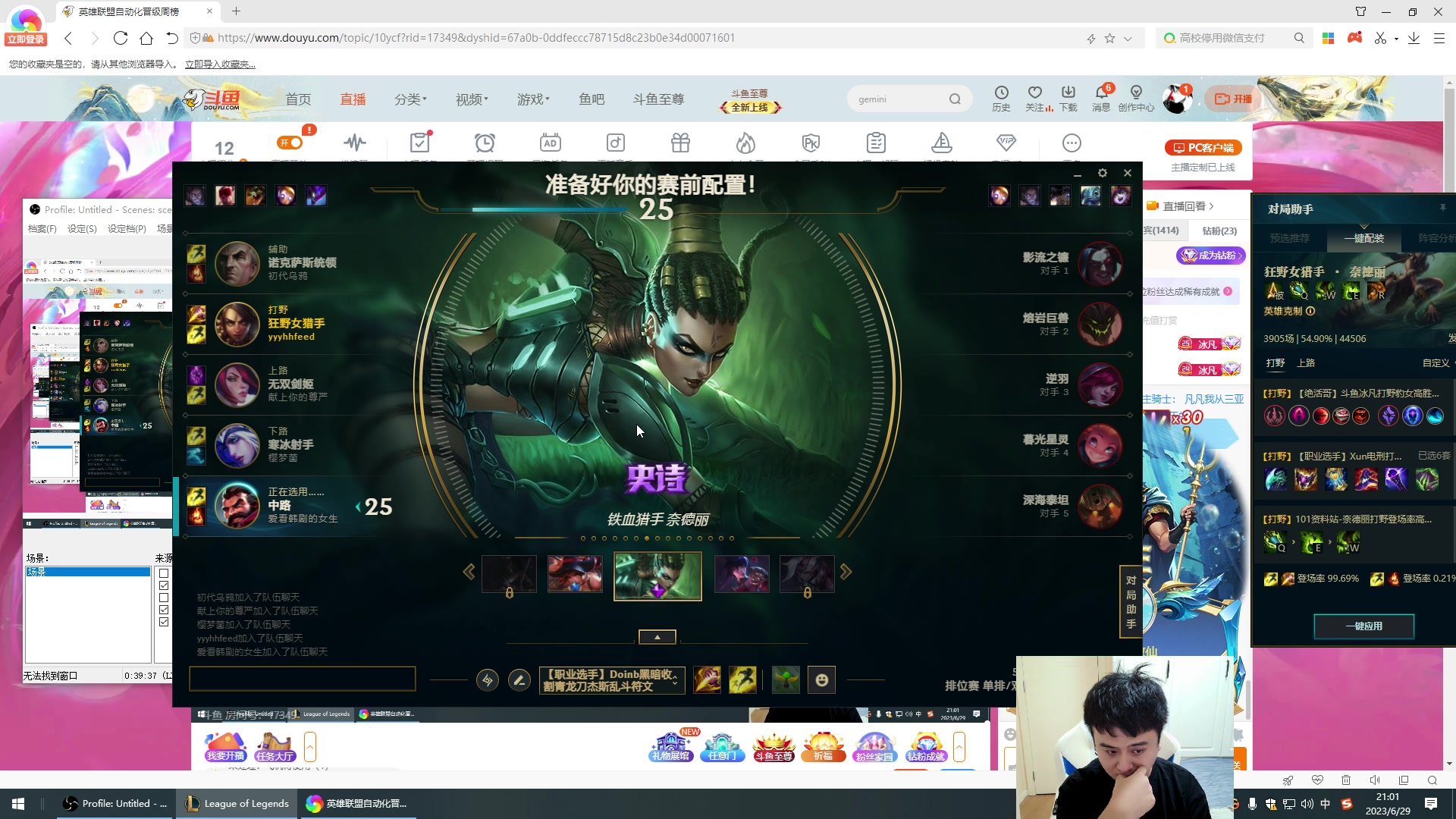Expand the browser address bar dropdown arrow
The image size is (1456, 819).
(1128, 39)
